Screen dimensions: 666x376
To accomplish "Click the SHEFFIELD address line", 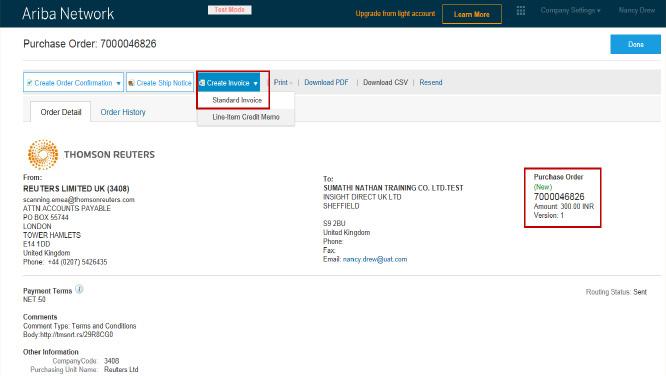I will [x=341, y=206].
